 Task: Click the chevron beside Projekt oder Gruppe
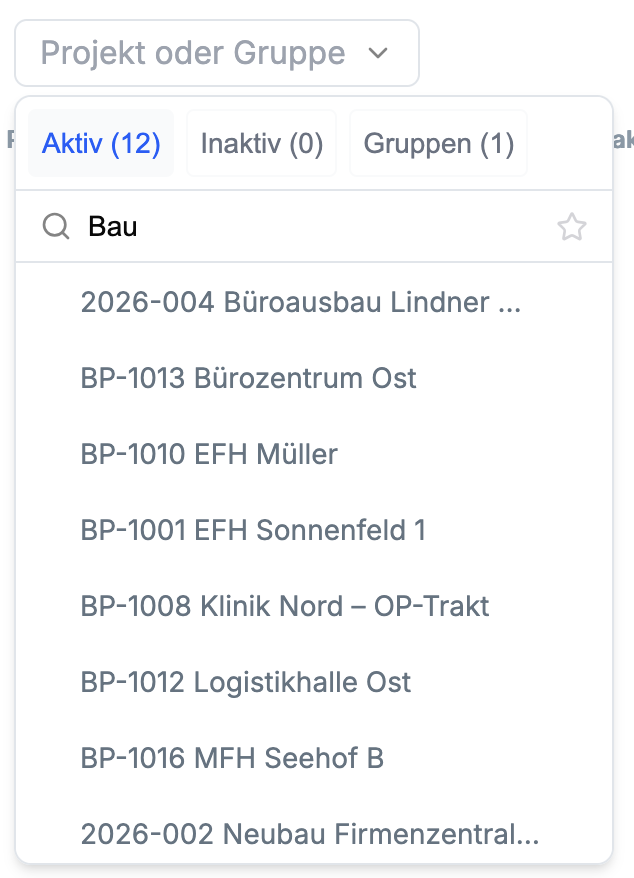coord(378,53)
